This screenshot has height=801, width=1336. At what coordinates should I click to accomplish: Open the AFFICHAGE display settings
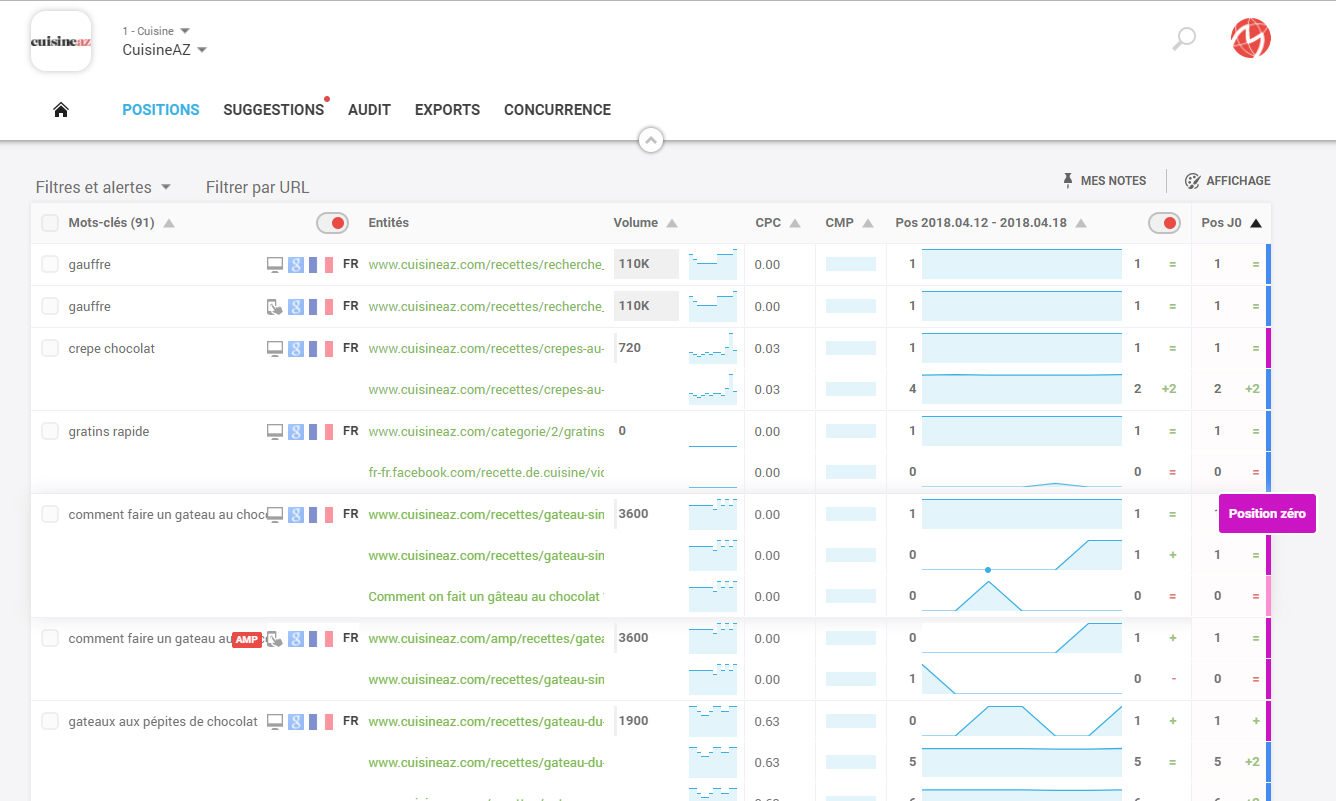click(x=1228, y=181)
